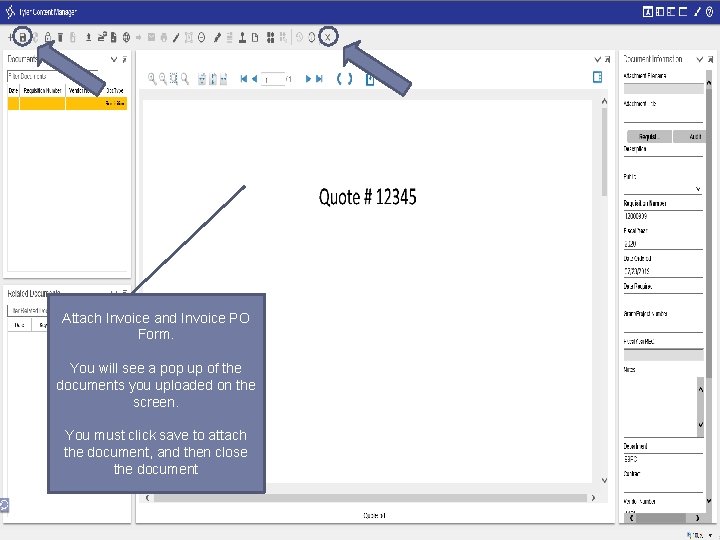Click the Requisition Number field
This screenshot has width=720, height=540.
click(x=663, y=216)
